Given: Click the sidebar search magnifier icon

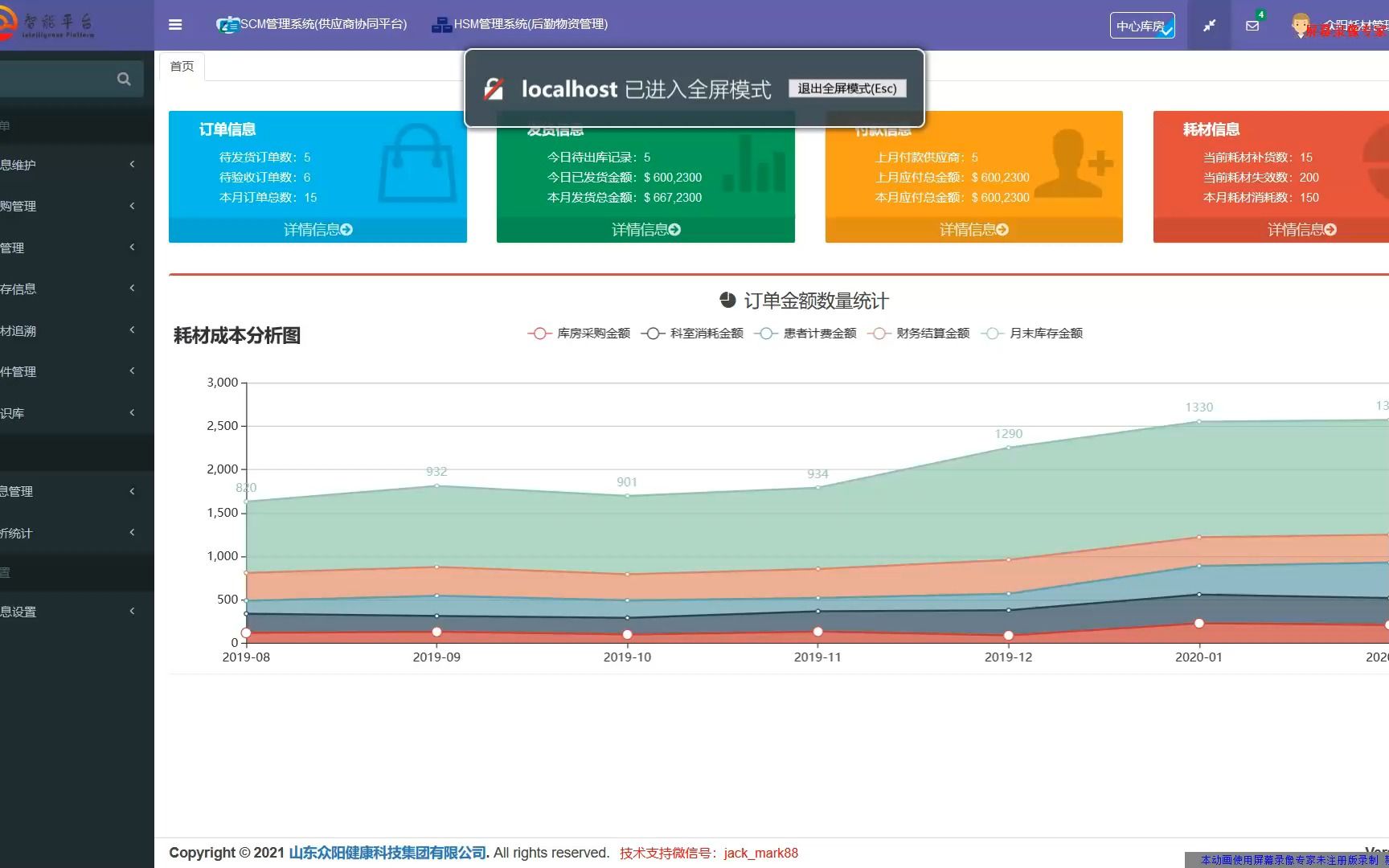Looking at the screenshot, I should pos(124,79).
